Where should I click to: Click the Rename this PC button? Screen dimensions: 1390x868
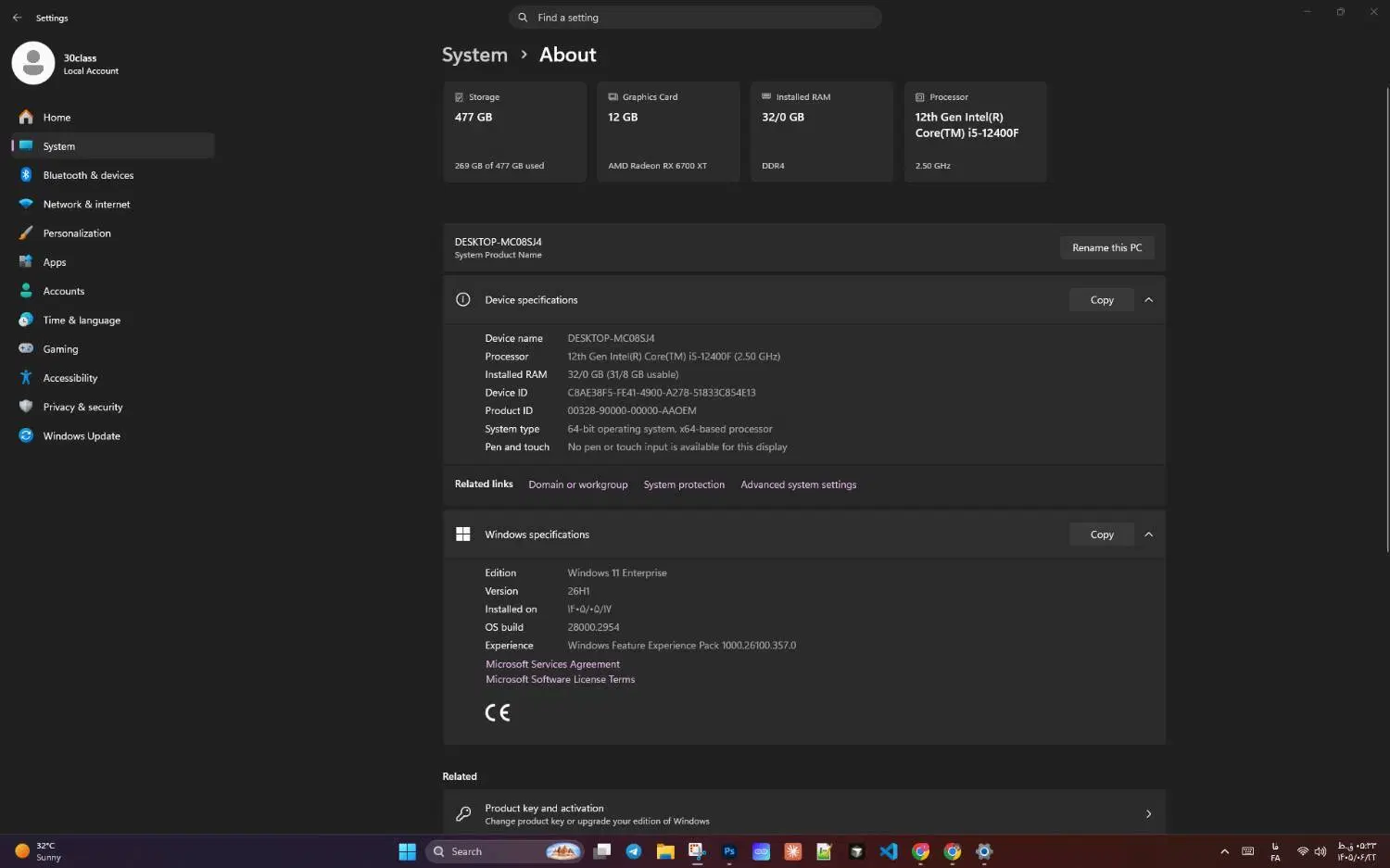pos(1106,247)
